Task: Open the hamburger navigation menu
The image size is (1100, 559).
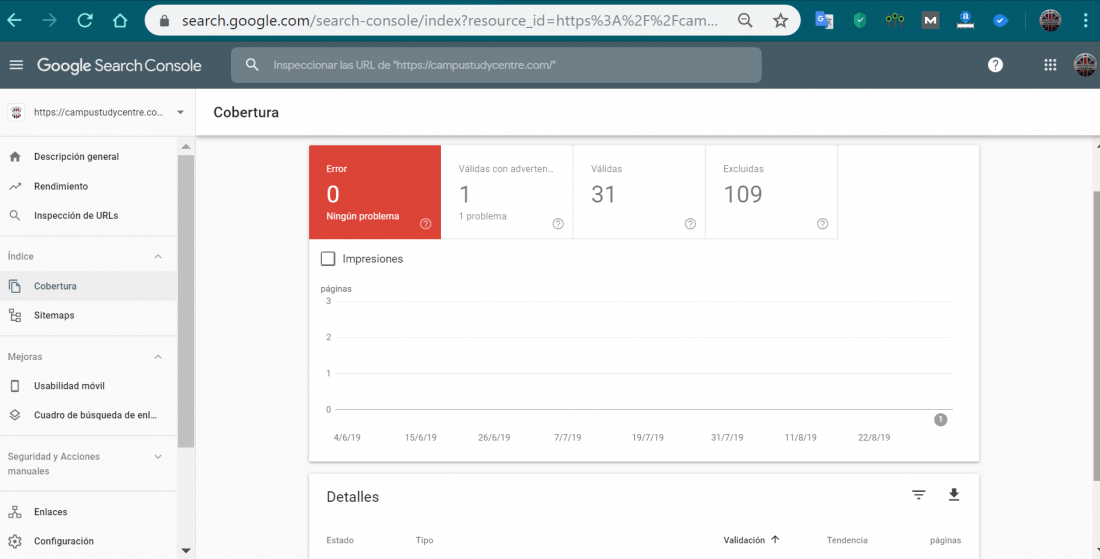Action: point(16,65)
